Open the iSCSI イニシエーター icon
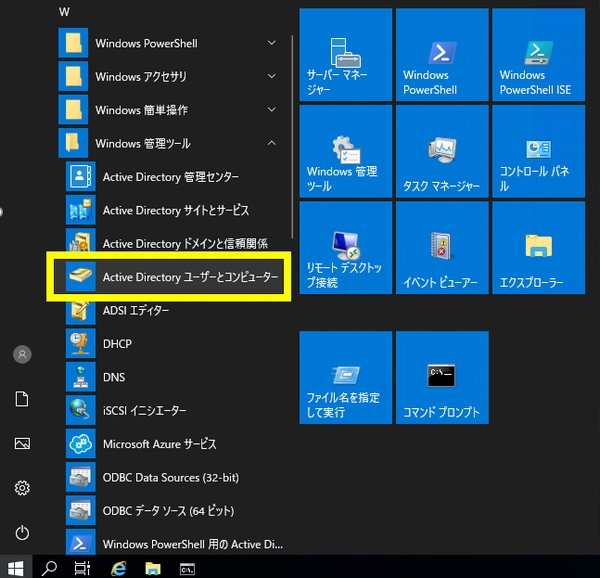 [x=80, y=410]
